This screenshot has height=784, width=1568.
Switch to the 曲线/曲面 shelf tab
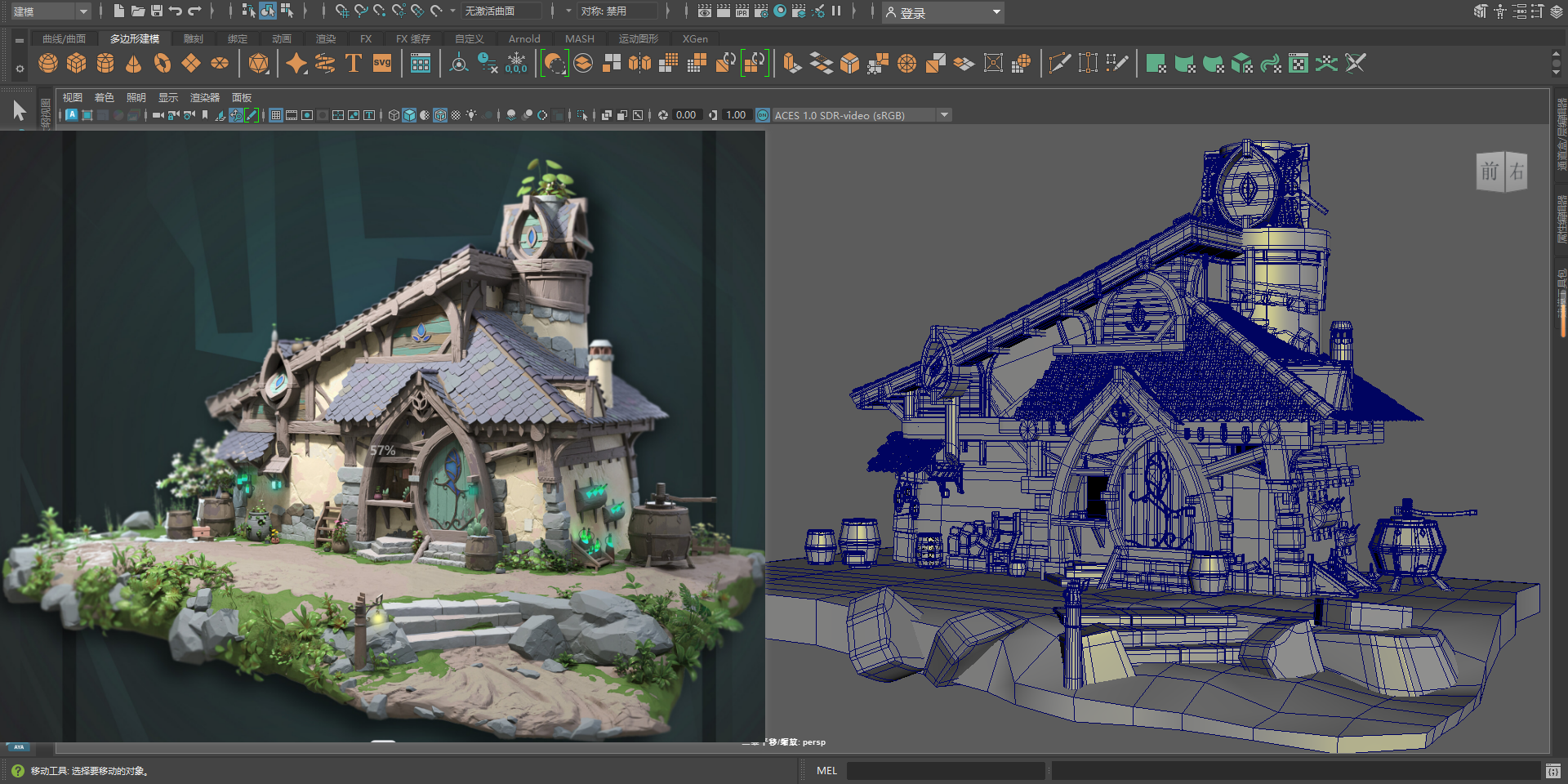tap(64, 38)
